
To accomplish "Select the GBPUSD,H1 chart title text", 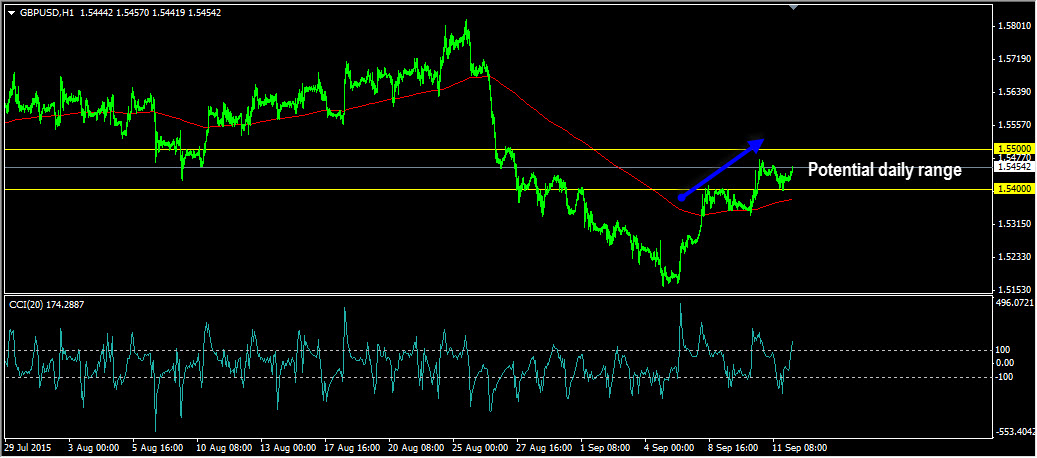I will point(46,13).
